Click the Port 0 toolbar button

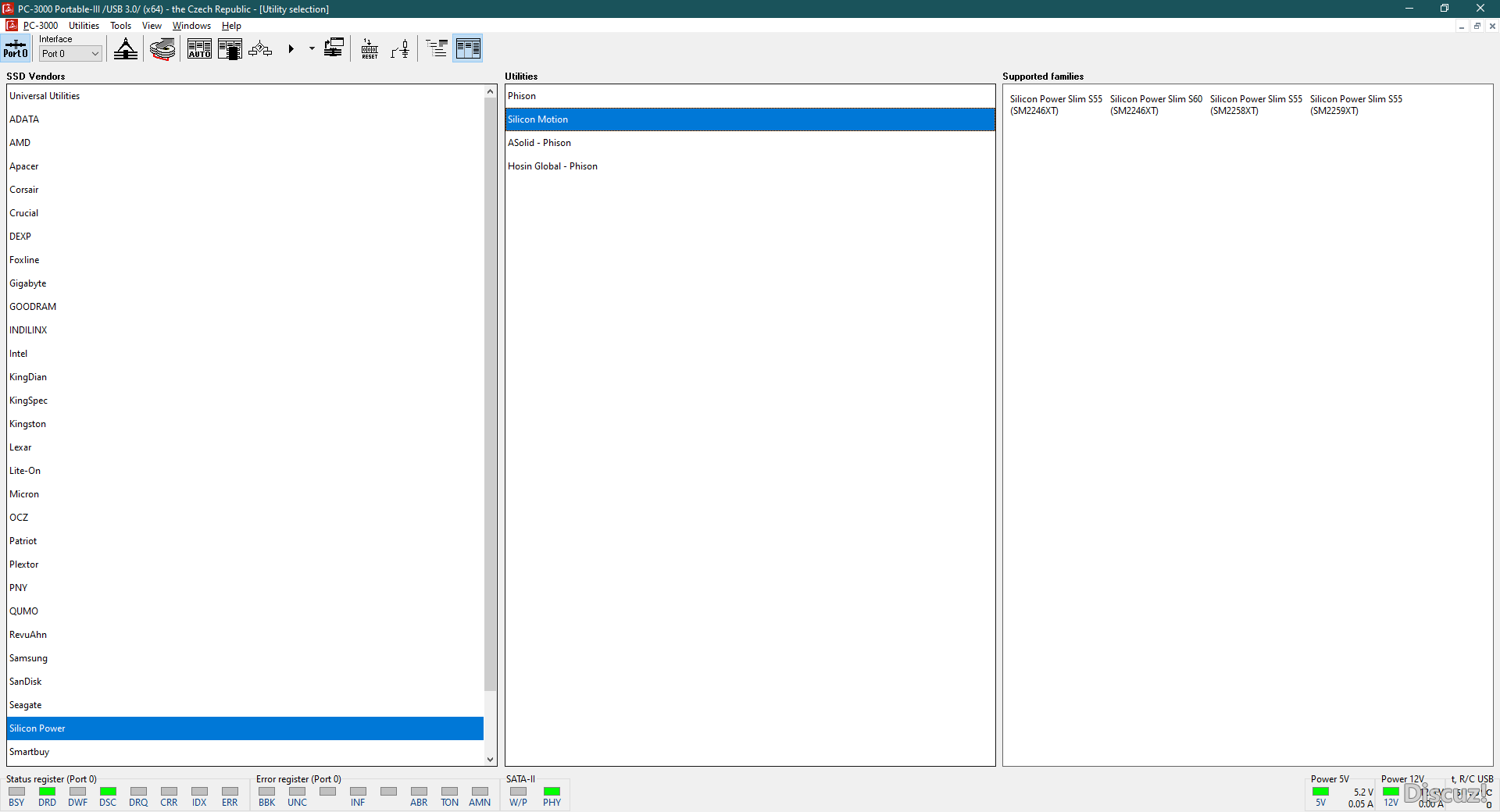[x=16, y=48]
